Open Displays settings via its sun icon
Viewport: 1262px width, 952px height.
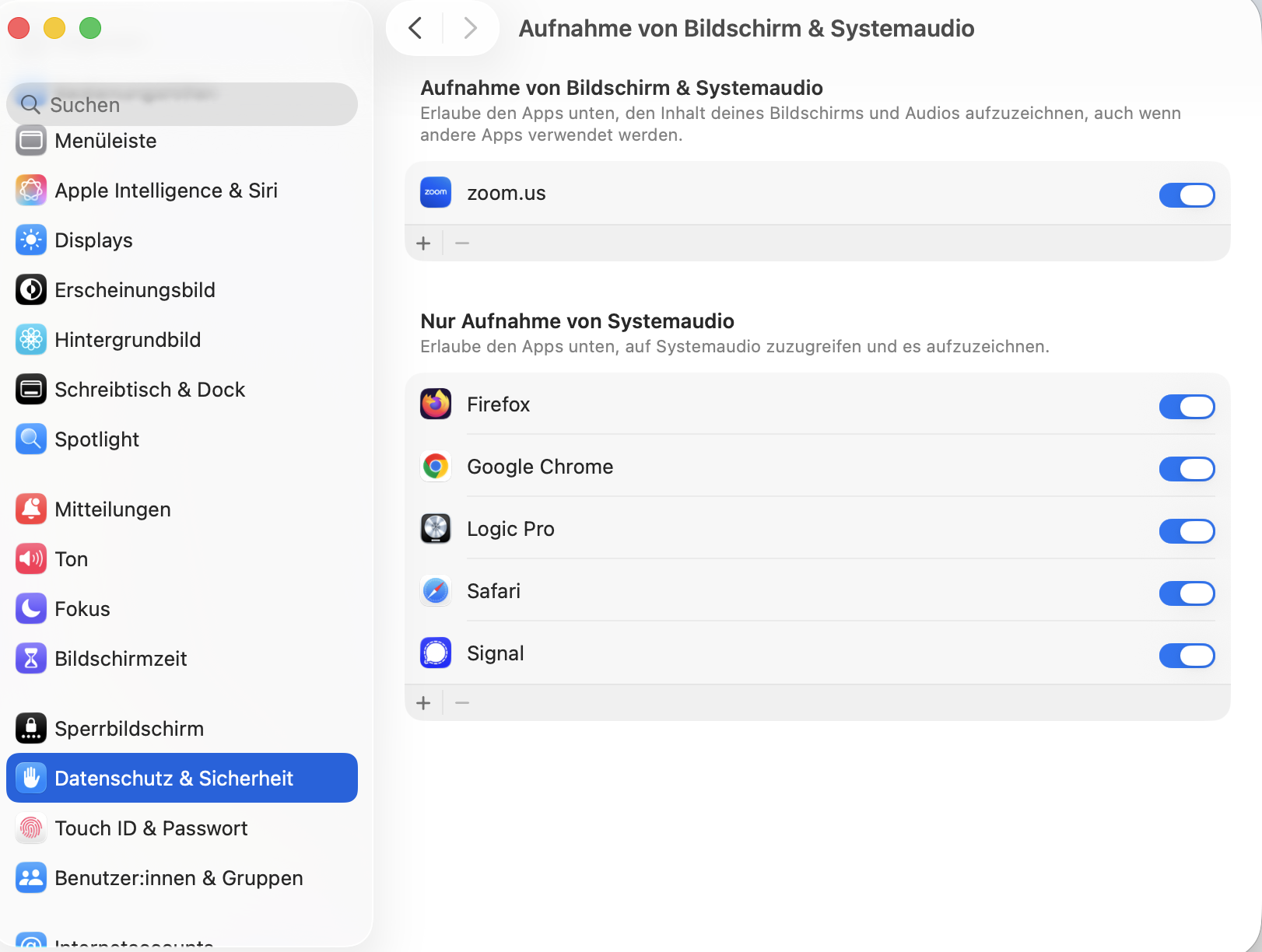pos(31,240)
